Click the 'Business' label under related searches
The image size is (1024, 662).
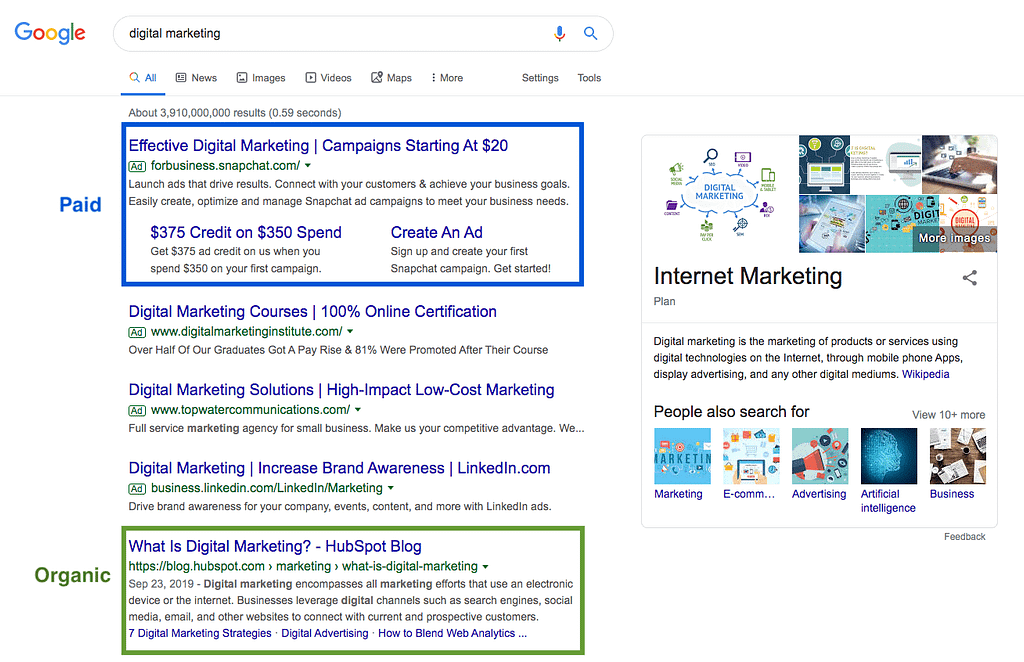952,494
